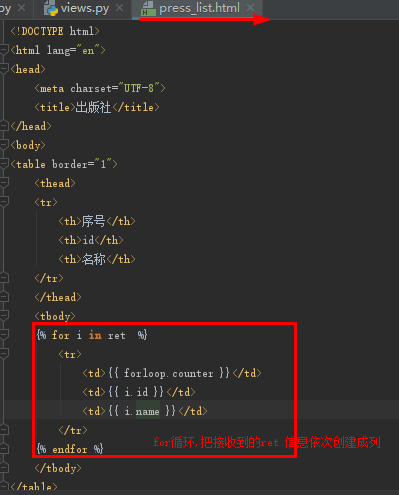Click the th header text 序号
Screen dimensions: 399x495
tap(94, 221)
